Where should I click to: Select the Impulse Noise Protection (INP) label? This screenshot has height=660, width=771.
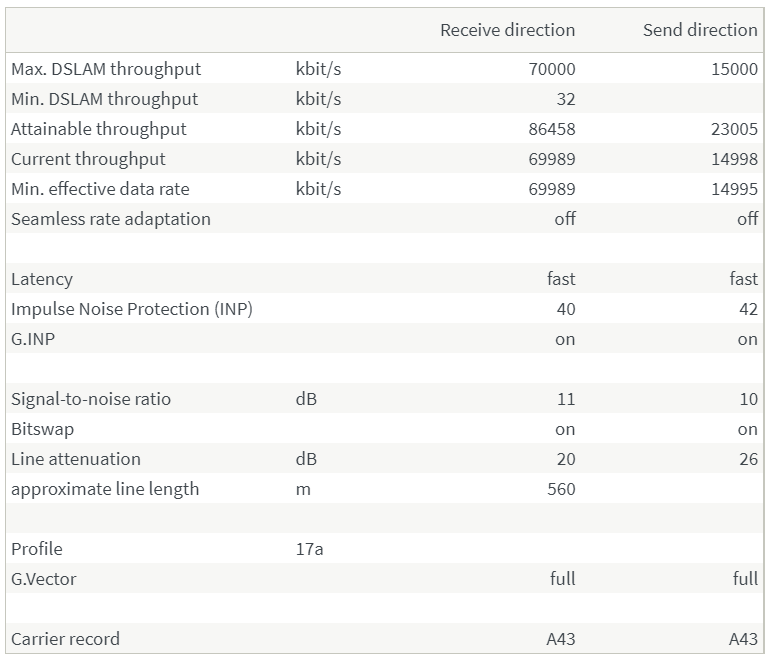coord(132,309)
